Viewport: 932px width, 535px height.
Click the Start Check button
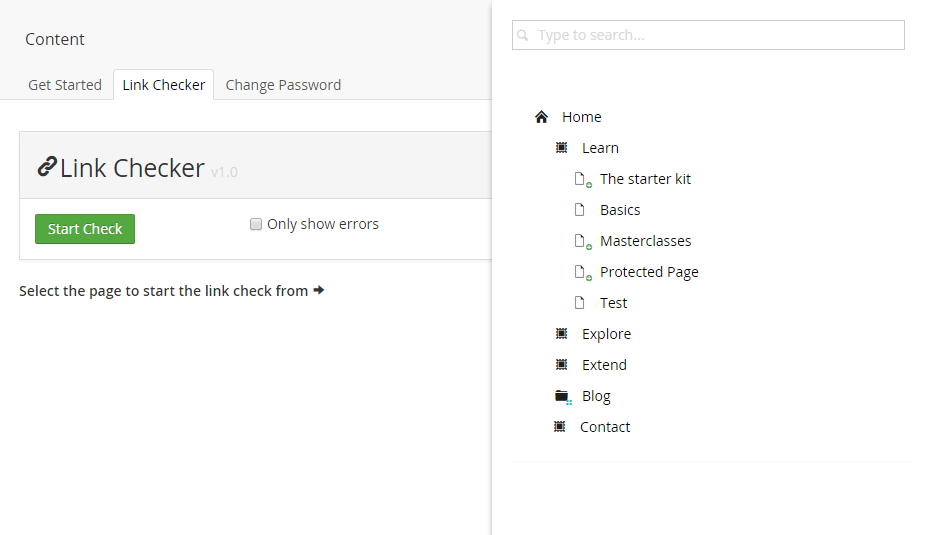pyautogui.click(x=85, y=229)
